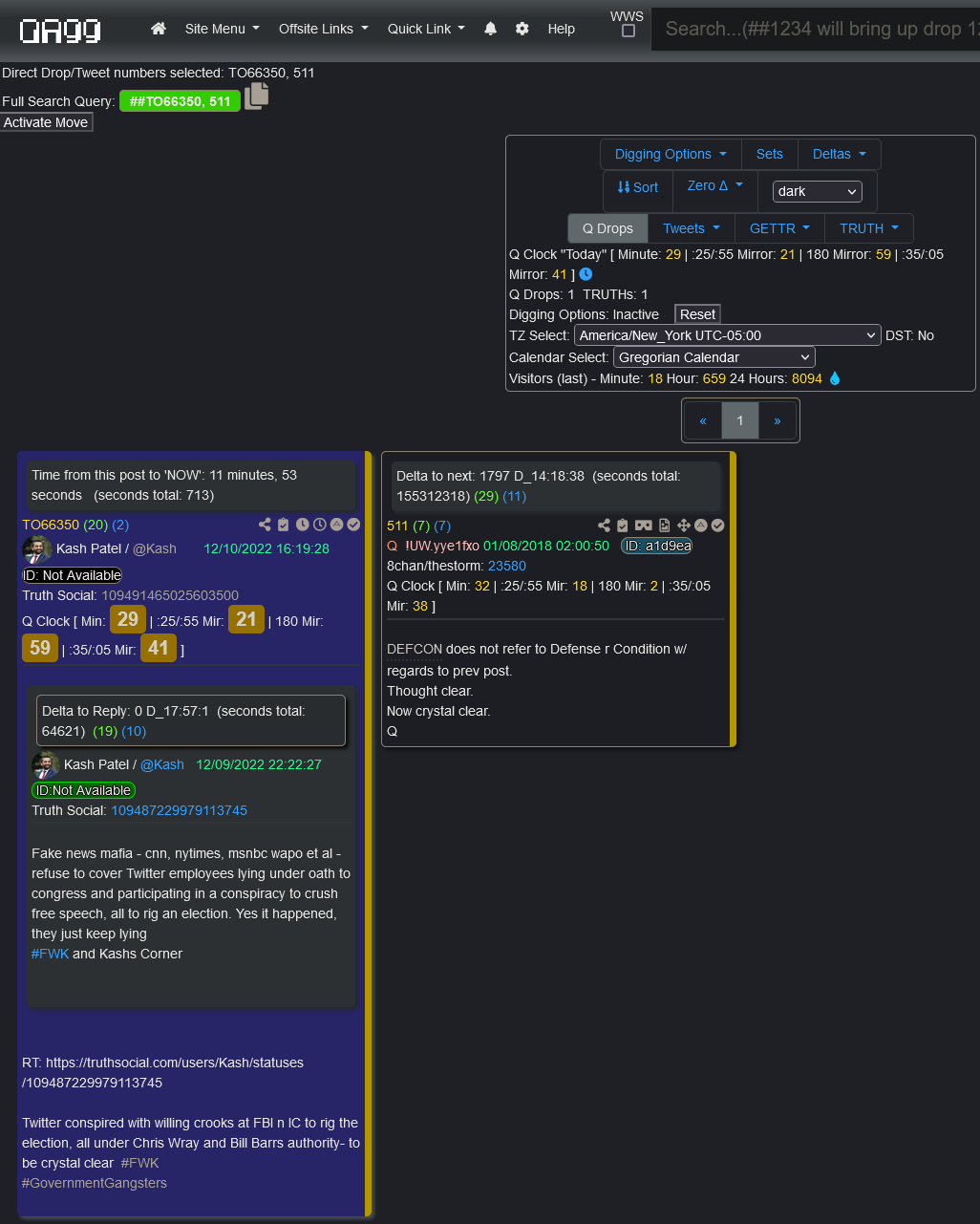Open the TZ Select timezone combo box
This screenshot has height=1224, width=980.
[728, 335]
